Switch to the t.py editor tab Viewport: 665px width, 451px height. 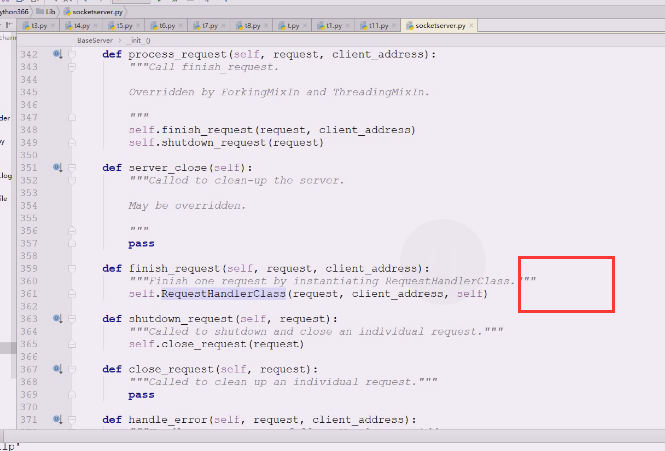[x=293, y=26]
